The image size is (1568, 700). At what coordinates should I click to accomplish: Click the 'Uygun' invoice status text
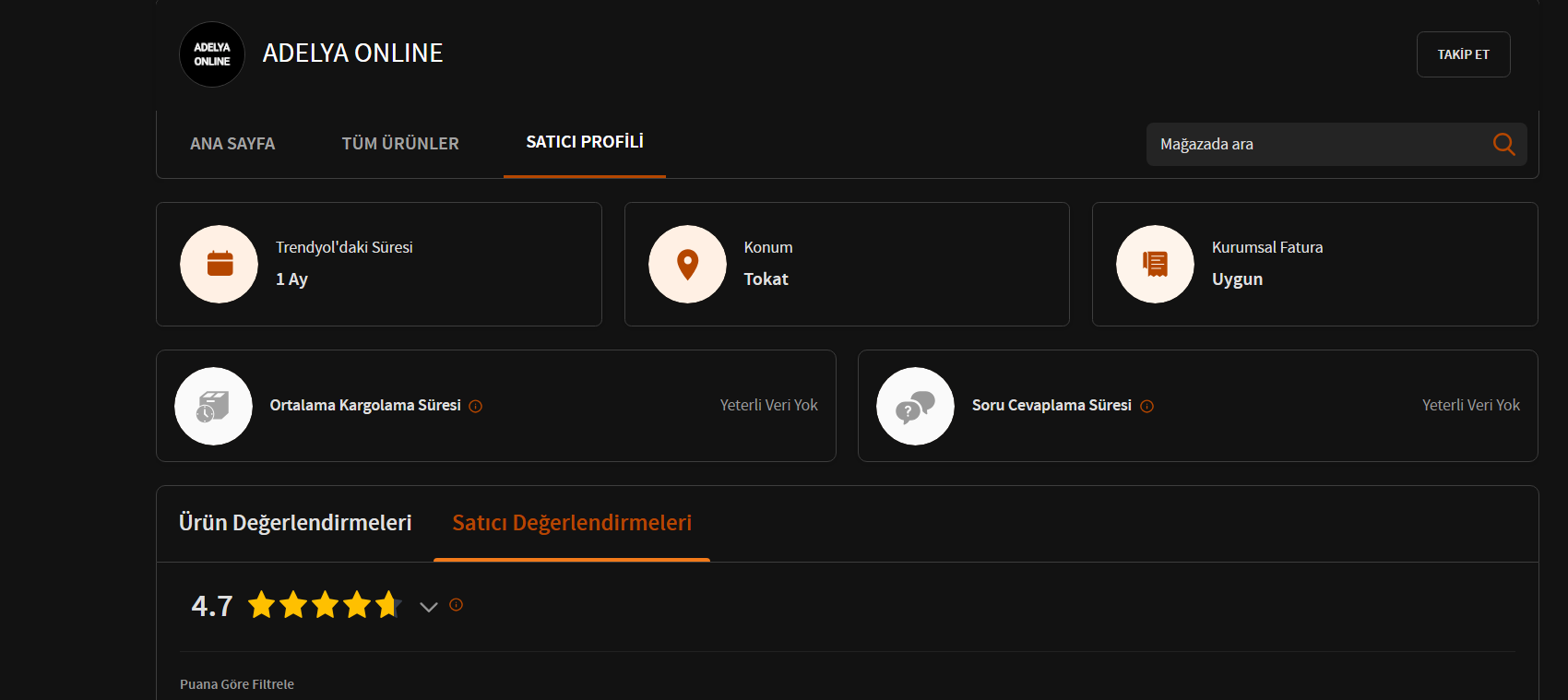(1237, 279)
